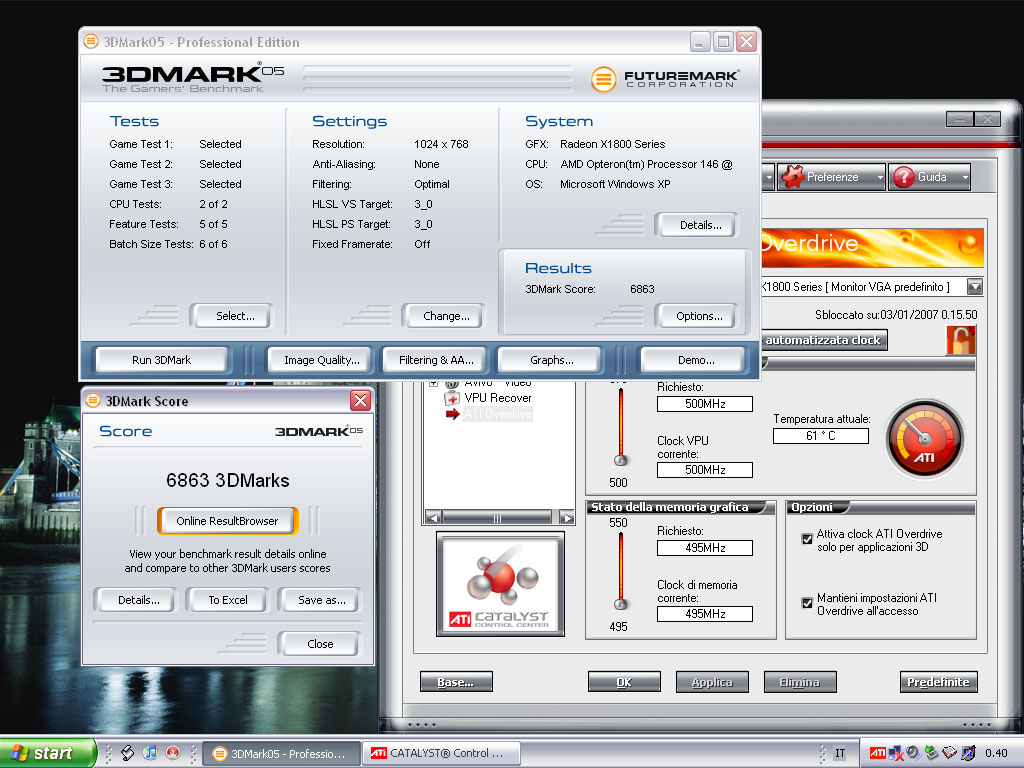Image resolution: width=1024 pixels, height=768 pixels.
Task: Click the ATI temperature gauge icon
Action: click(x=925, y=440)
